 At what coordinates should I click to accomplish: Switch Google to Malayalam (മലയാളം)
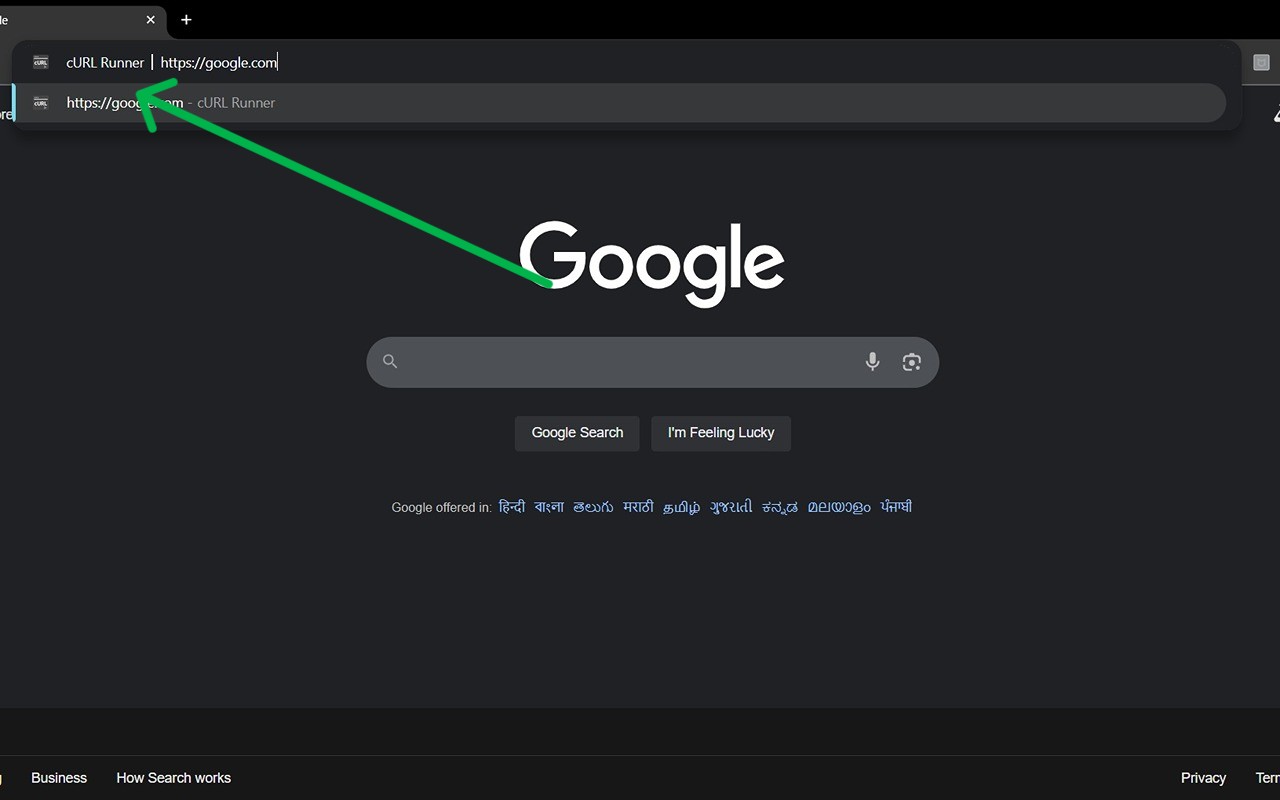(839, 507)
